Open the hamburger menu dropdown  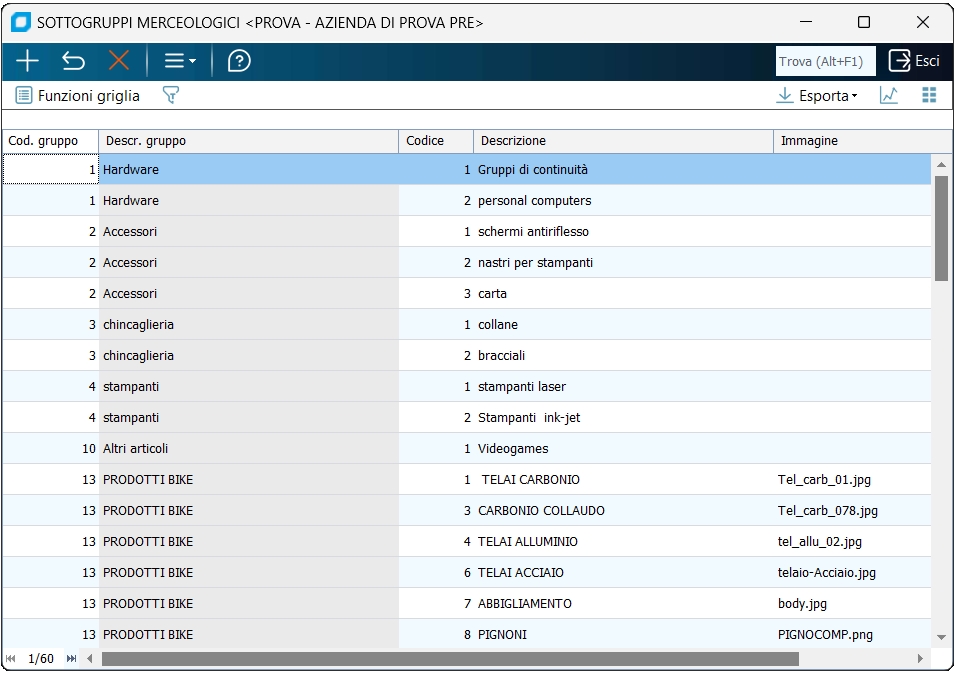point(180,61)
